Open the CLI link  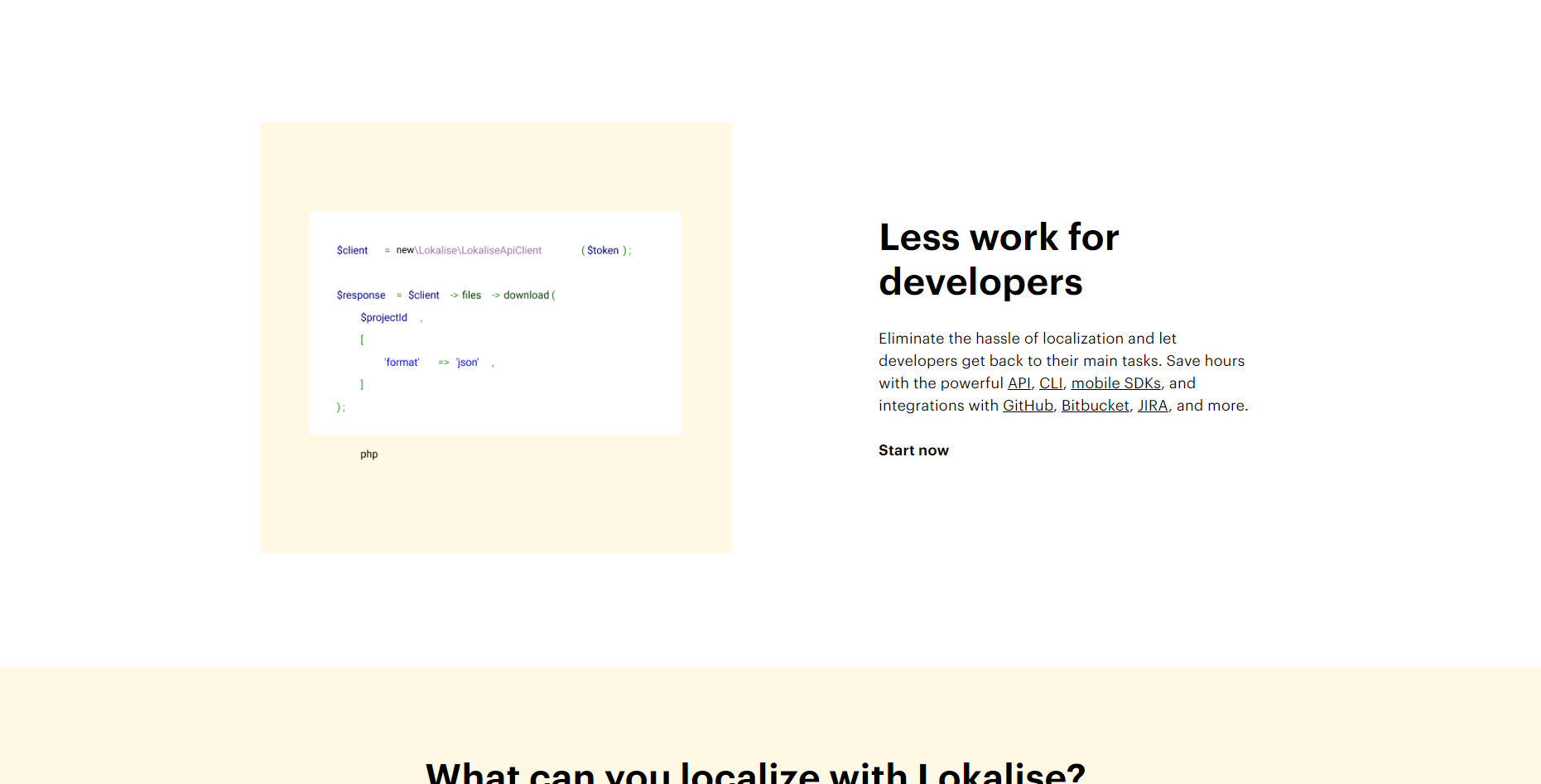(x=1051, y=383)
